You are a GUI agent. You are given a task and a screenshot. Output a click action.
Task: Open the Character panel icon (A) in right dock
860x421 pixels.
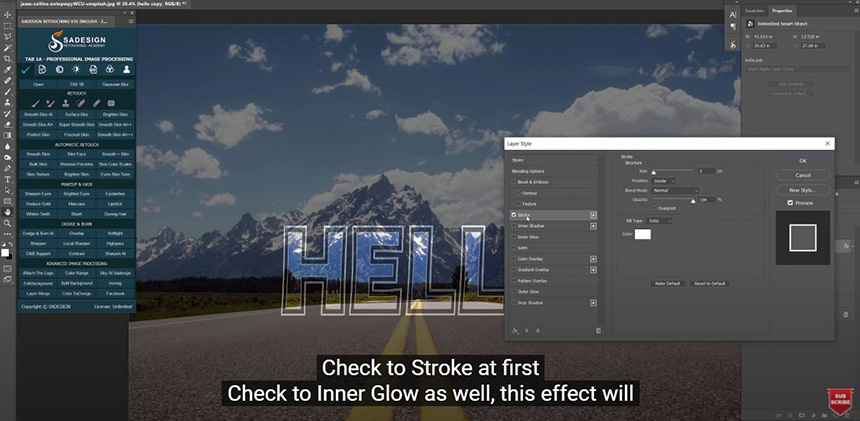pyautogui.click(x=733, y=15)
